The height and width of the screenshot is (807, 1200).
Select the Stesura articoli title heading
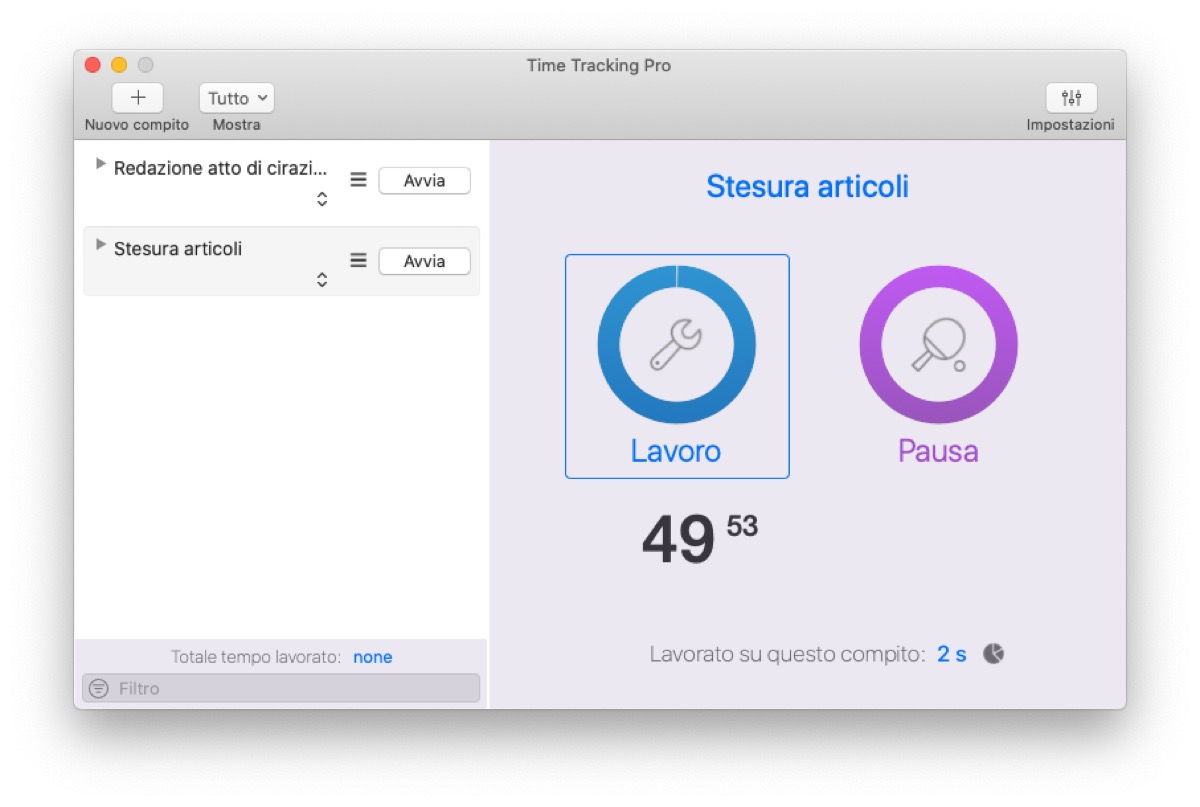(808, 186)
